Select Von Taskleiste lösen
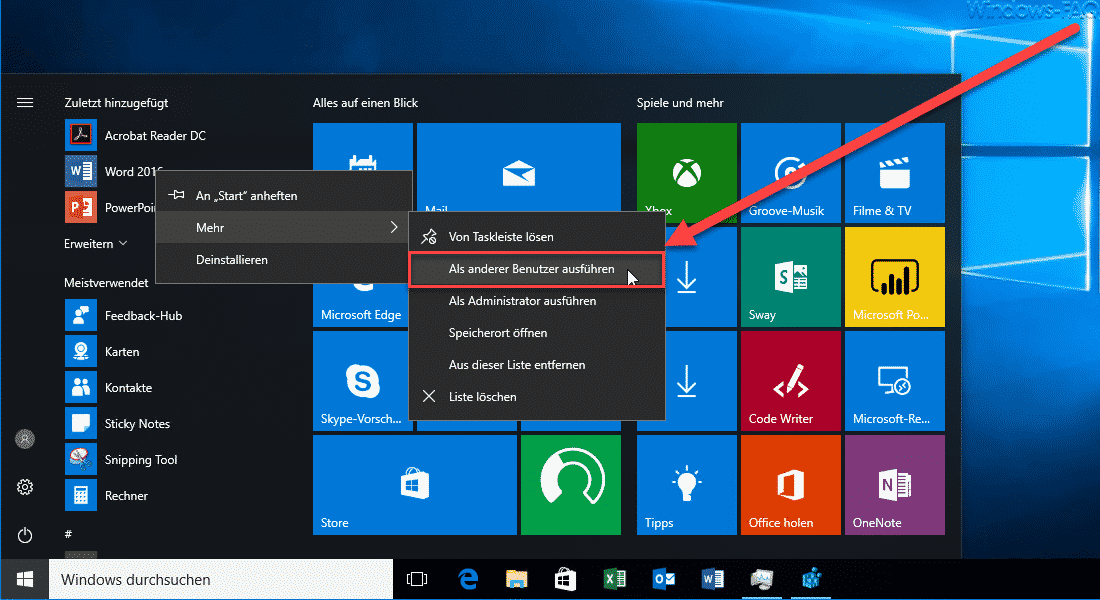 click(537, 236)
